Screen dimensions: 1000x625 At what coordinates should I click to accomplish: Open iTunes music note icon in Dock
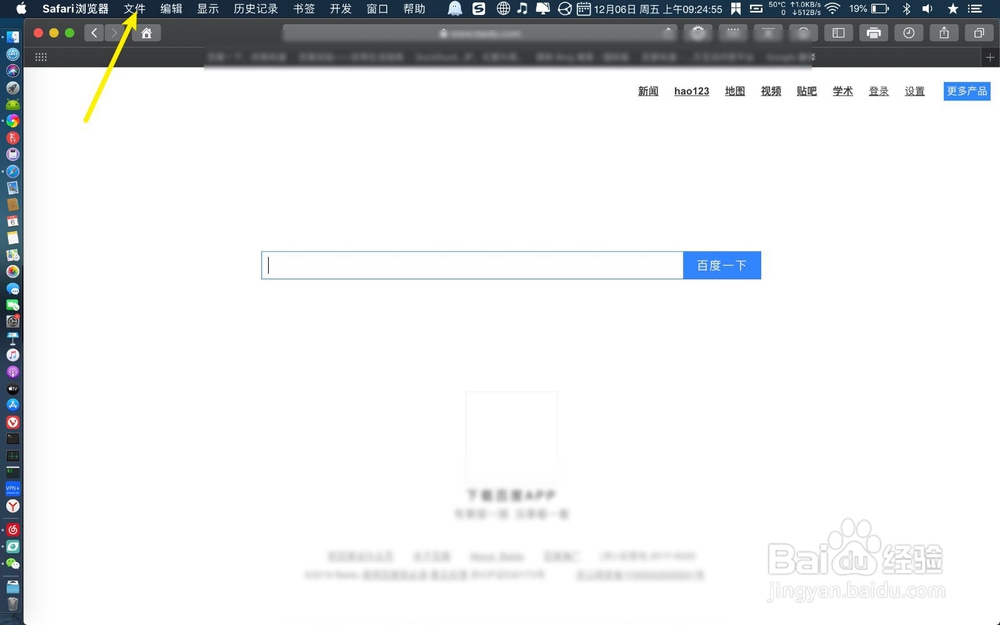pyautogui.click(x=13, y=355)
